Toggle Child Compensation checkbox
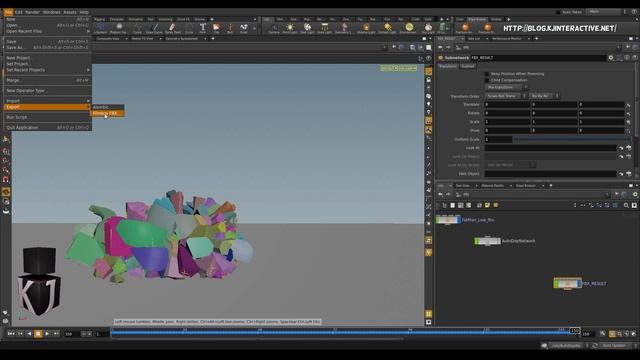 487,80
